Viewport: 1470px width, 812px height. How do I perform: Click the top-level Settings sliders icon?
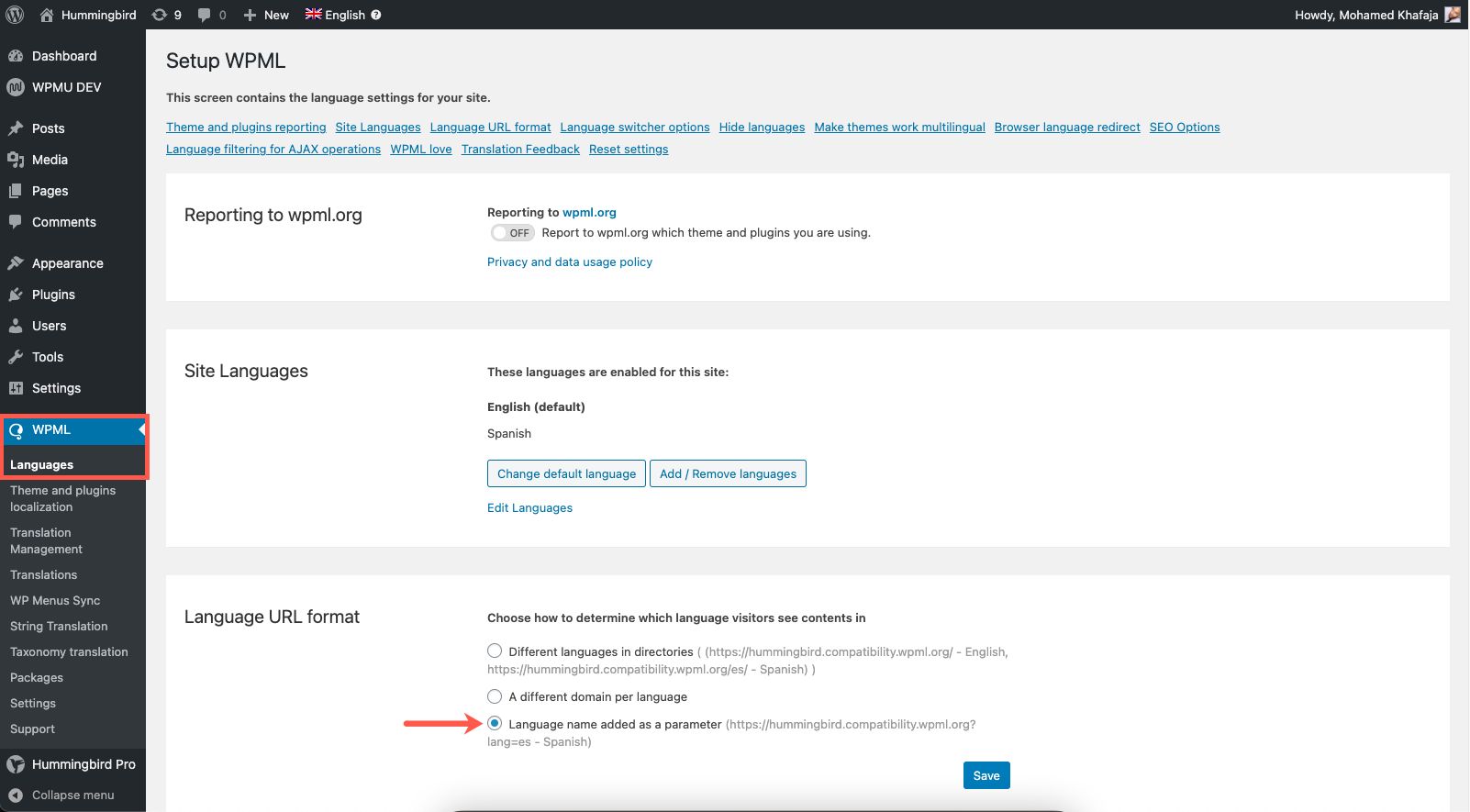coord(16,388)
